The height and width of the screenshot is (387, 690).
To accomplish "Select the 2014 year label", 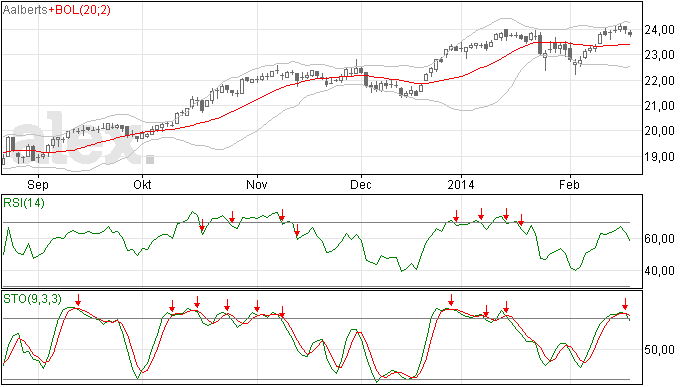I will click(x=461, y=184).
